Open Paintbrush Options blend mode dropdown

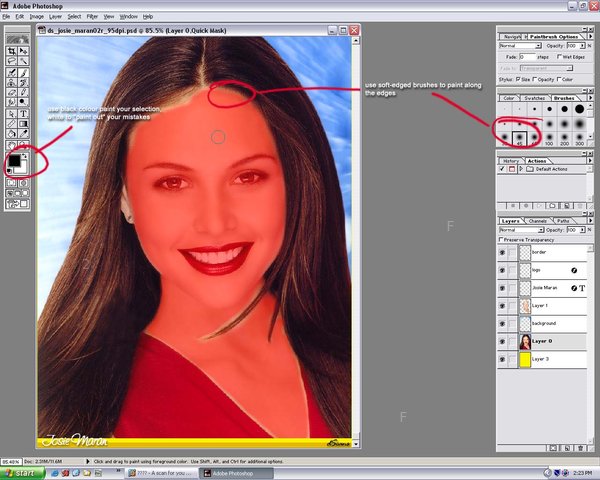click(538, 46)
